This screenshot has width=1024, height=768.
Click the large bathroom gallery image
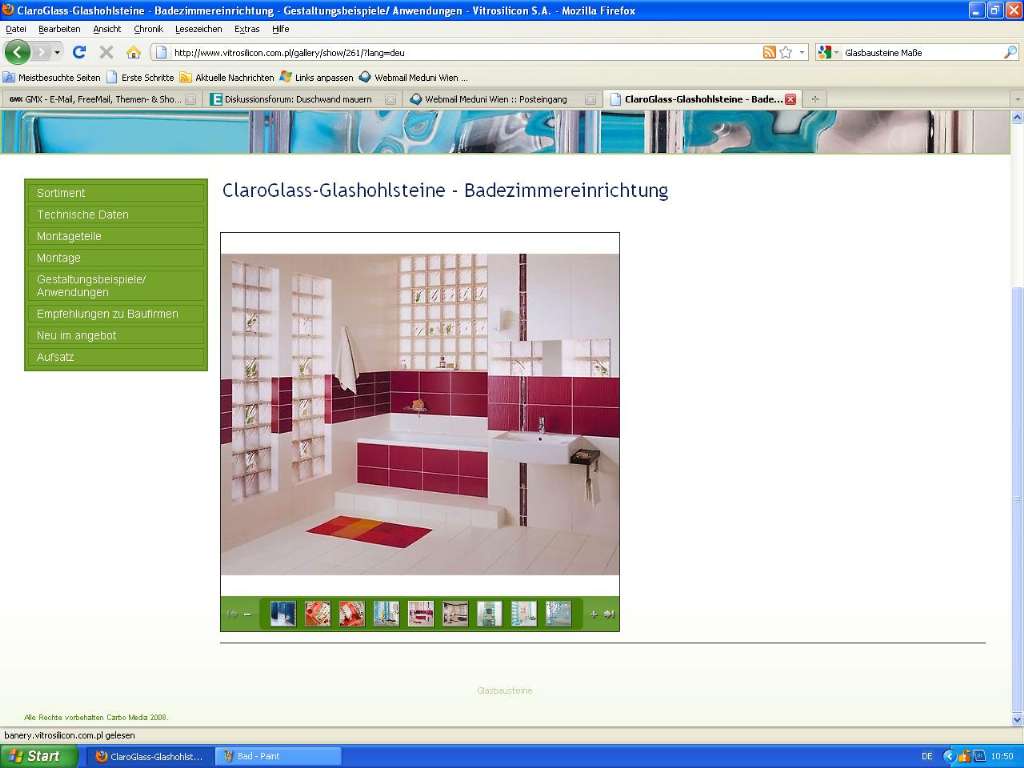coord(420,414)
